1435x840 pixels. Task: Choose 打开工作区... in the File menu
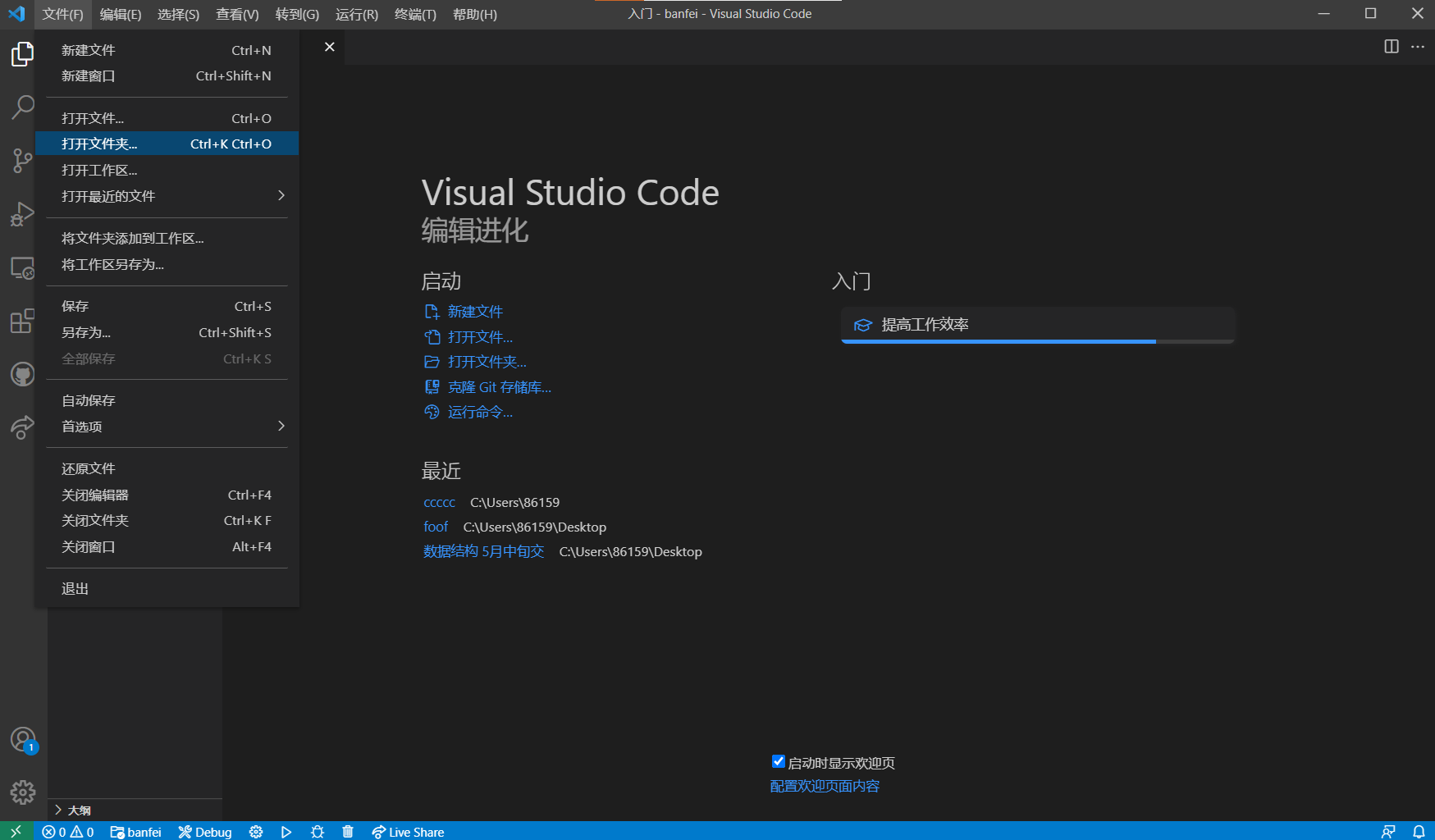[x=167, y=170]
